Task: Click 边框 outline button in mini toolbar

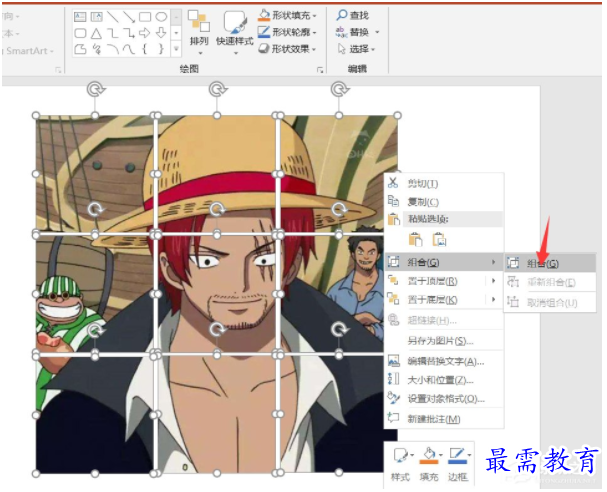Action: click(x=459, y=465)
